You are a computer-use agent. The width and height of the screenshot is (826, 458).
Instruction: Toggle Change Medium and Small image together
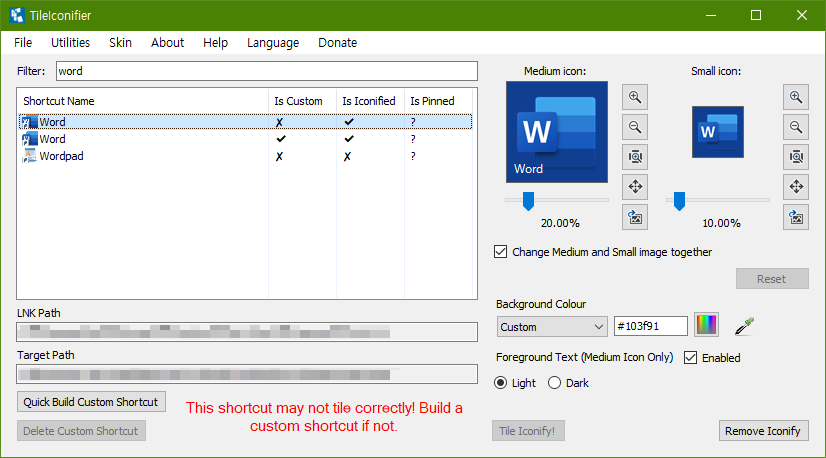pyautogui.click(x=500, y=252)
